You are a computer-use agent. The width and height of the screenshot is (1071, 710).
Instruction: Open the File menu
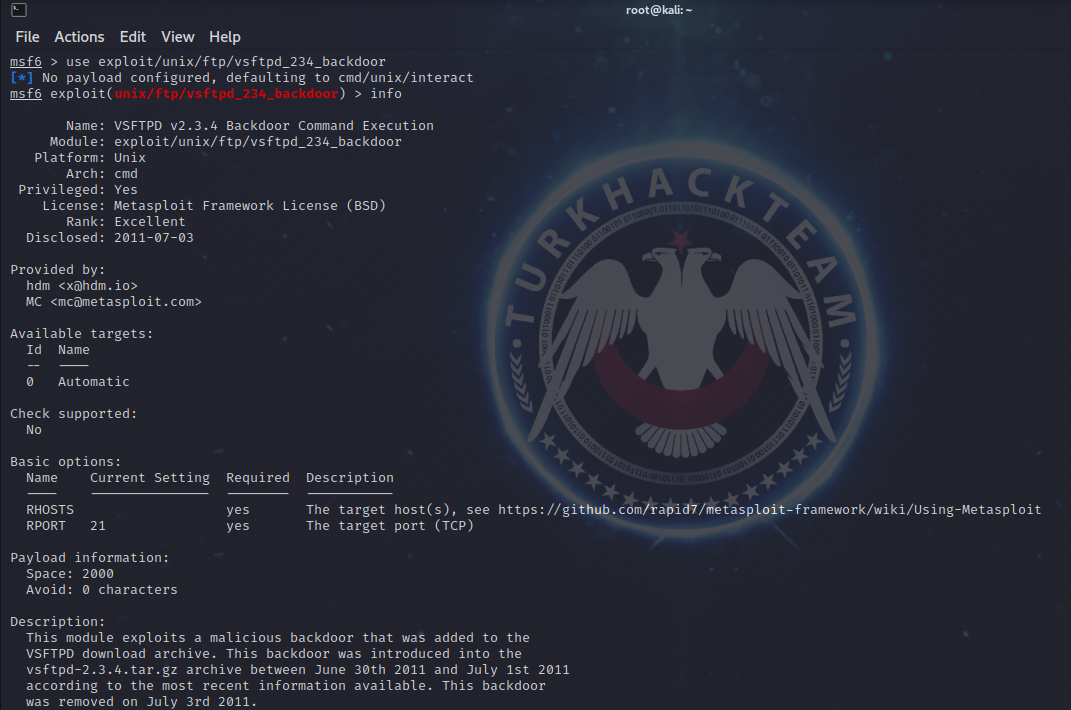27,37
